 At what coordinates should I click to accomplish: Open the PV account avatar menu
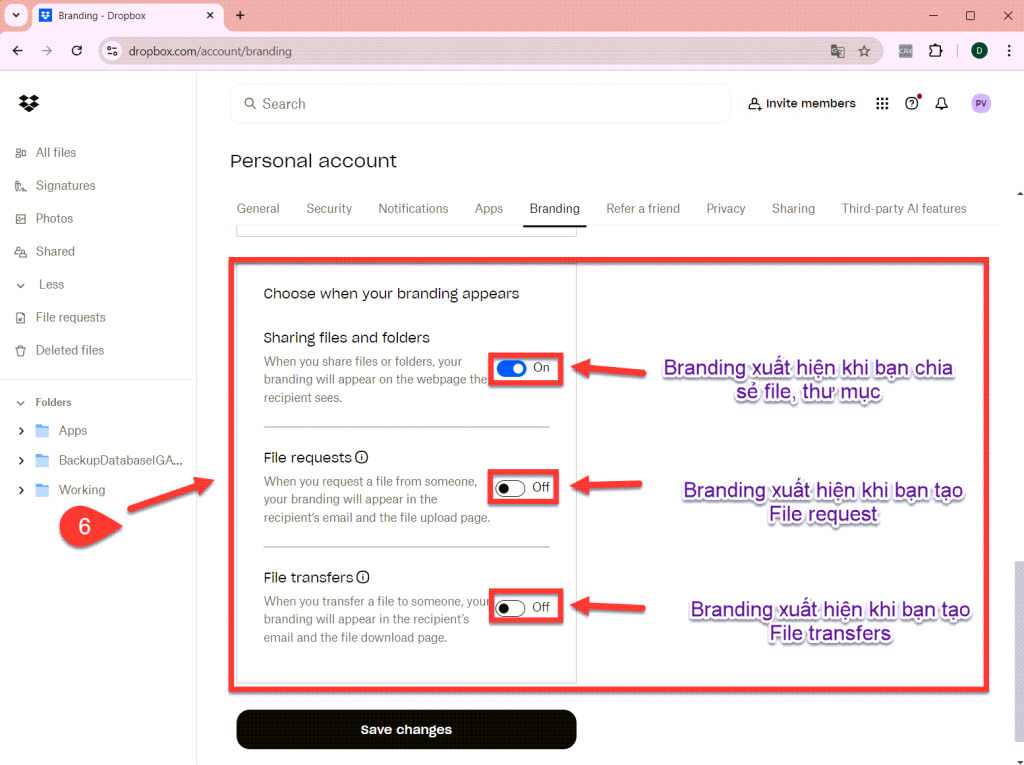980,103
